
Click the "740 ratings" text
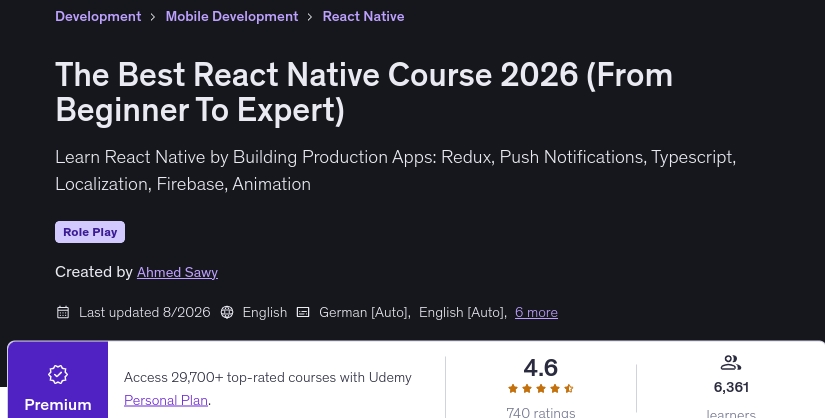pyautogui.click(x=541, y=412)
